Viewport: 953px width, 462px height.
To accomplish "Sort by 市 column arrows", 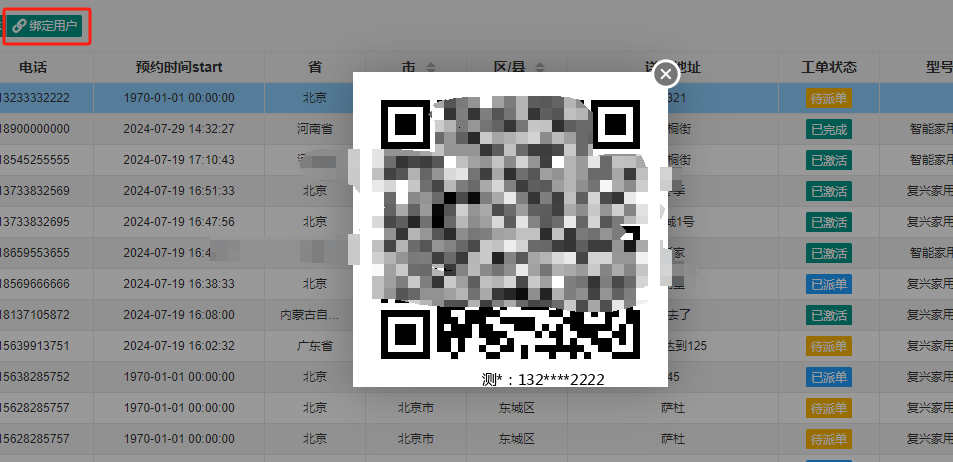I will coord(431,67).
